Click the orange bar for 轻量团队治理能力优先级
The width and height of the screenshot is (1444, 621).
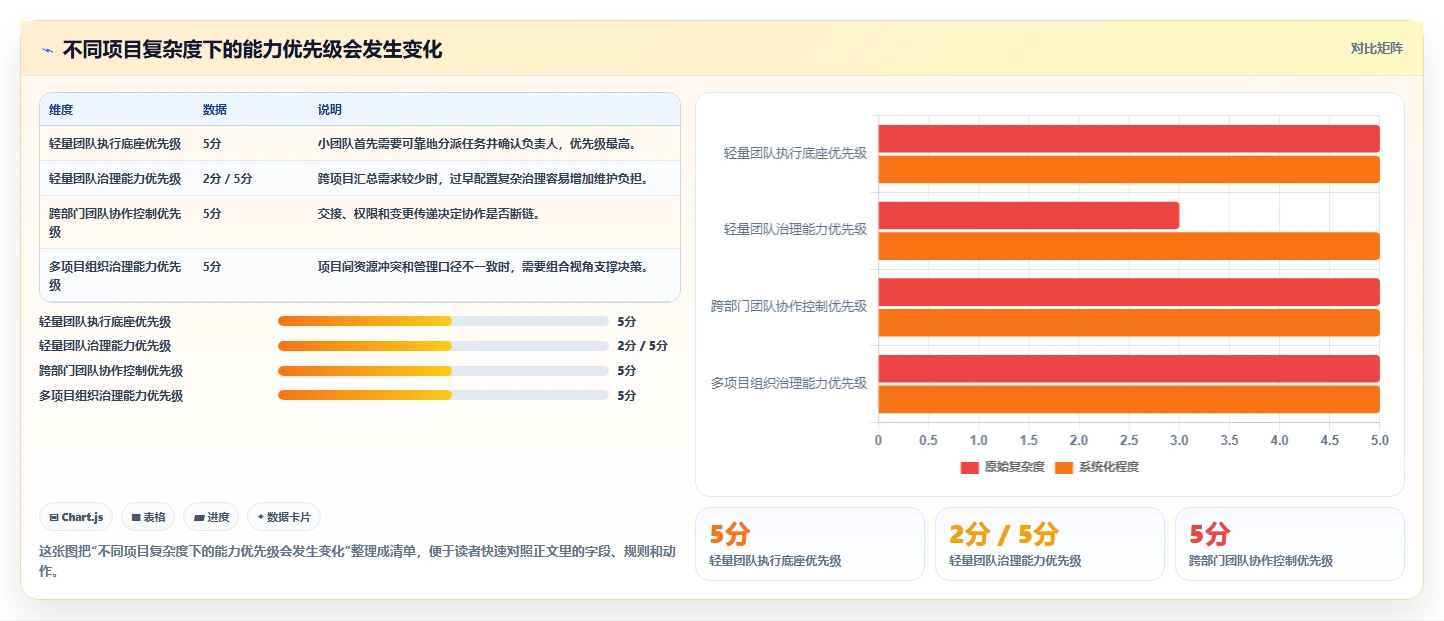pyautogui.click(x=1129, y=246)
